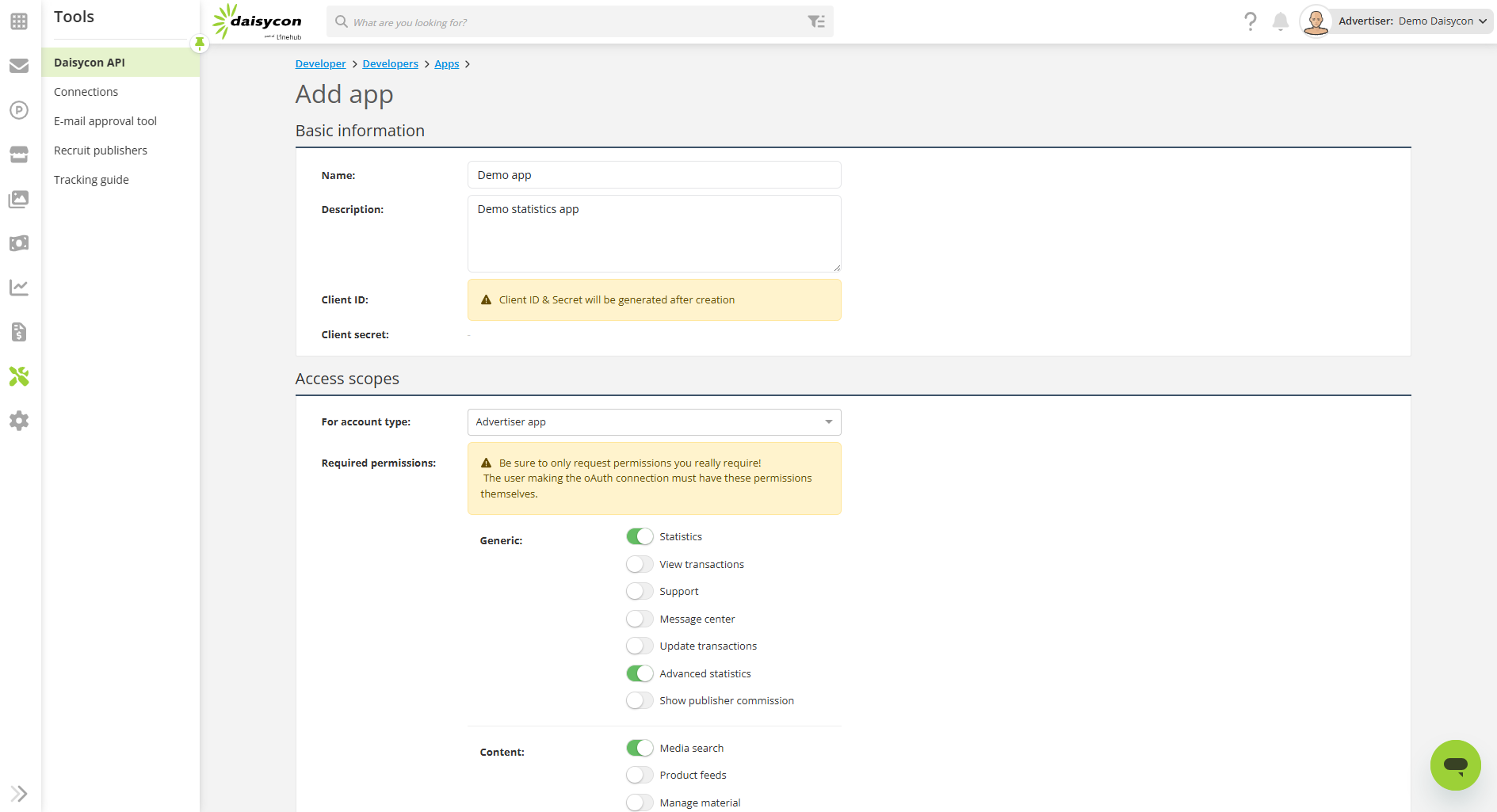The image size is (1497, 812).
Task: Open the green chat support bubble
Action: pos(1456,765)
